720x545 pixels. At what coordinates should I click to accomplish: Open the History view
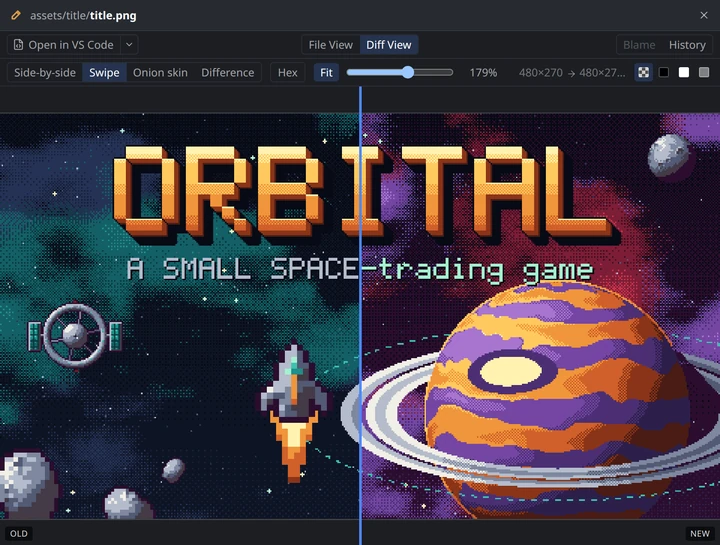click(687, 45)
